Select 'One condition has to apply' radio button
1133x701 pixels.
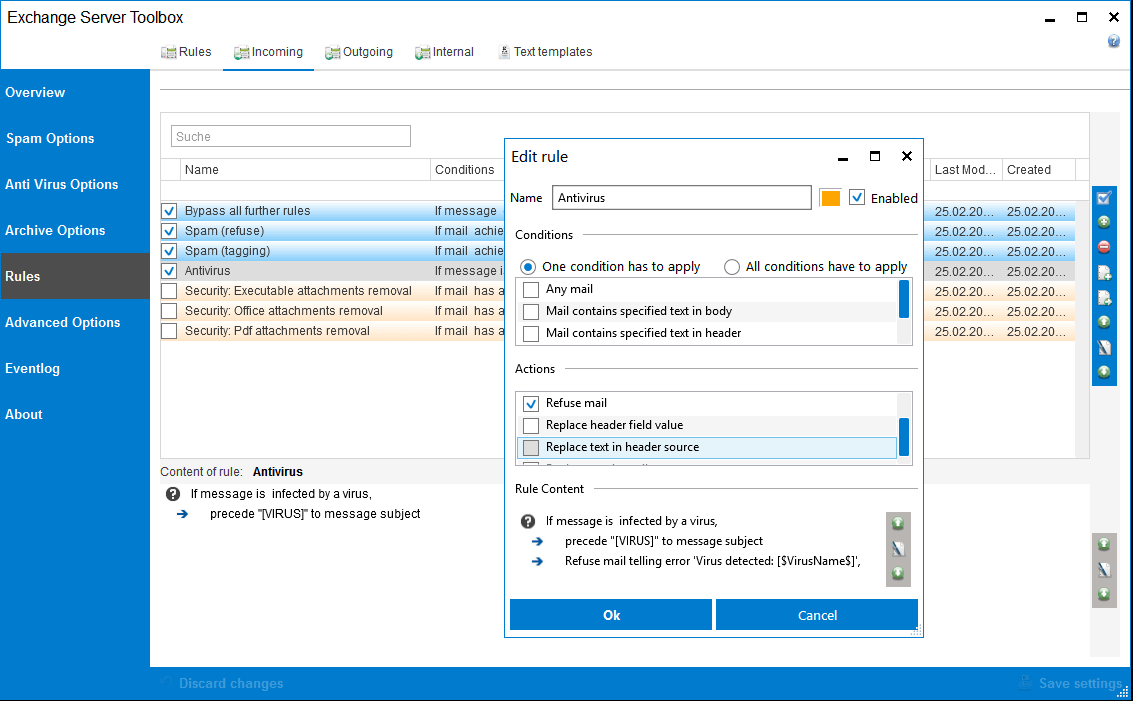[528, 267]
